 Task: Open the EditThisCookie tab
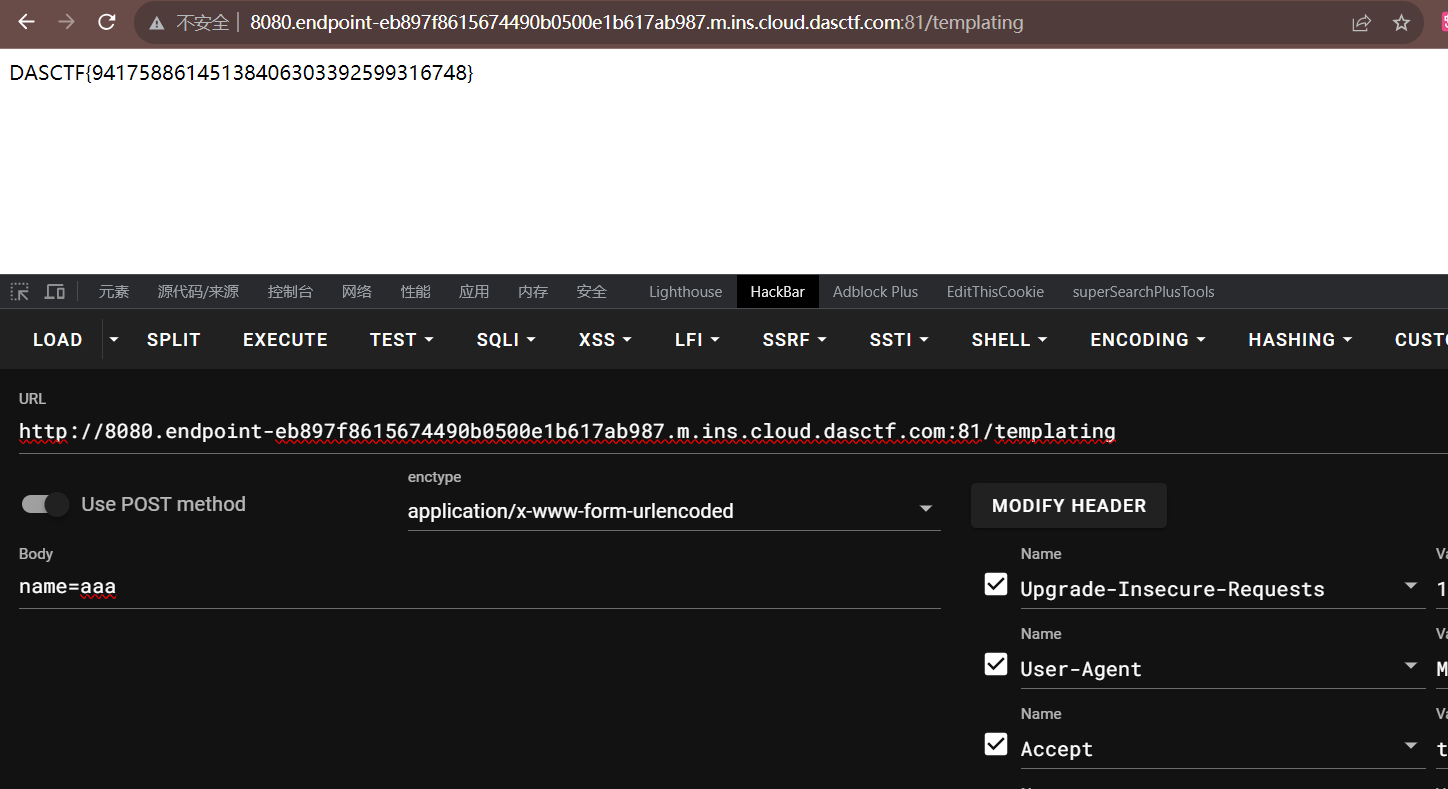tap(995, 292)
